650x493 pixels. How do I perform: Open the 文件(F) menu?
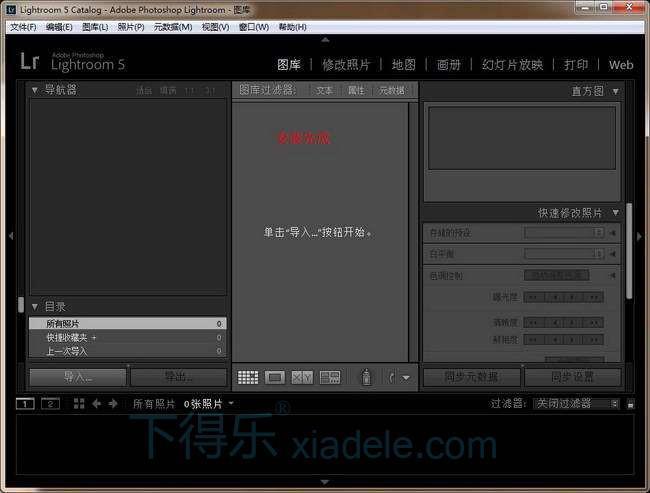pos(23,27)
